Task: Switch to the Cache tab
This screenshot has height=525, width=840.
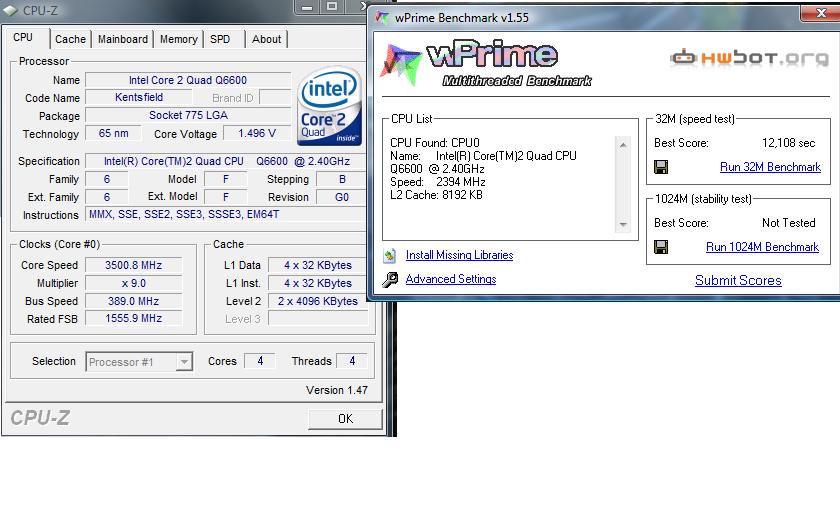Action: pos(70,39)
